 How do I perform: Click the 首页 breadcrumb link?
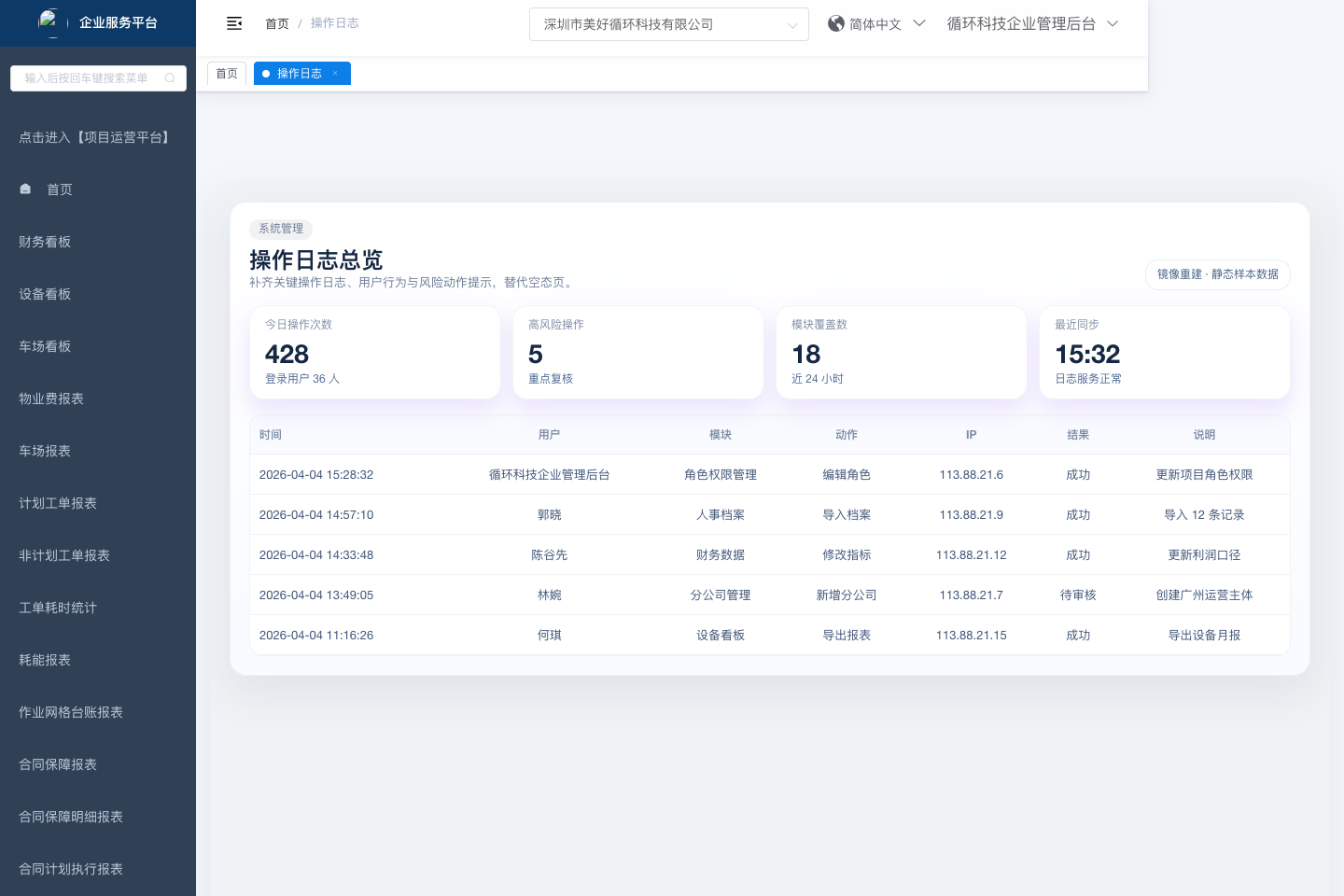coord(277,23)
